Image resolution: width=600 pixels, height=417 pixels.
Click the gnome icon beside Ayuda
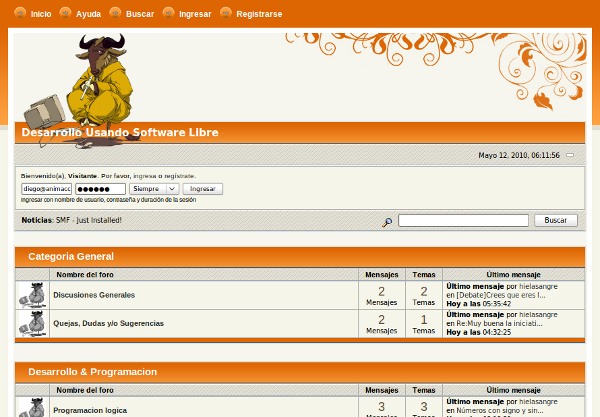(x=65, y=13)
